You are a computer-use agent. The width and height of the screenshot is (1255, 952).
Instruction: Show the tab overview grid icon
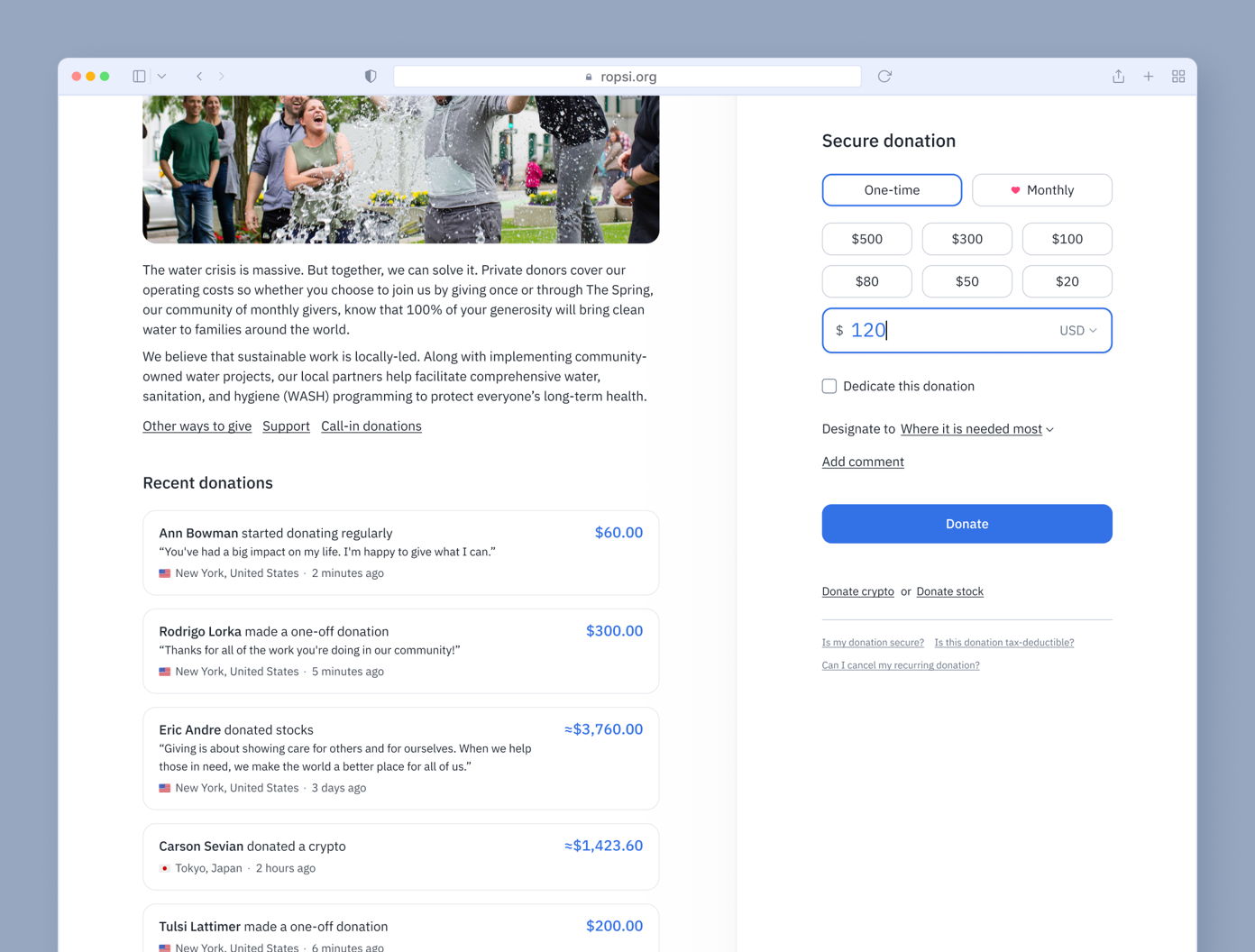pos(1178,76)
